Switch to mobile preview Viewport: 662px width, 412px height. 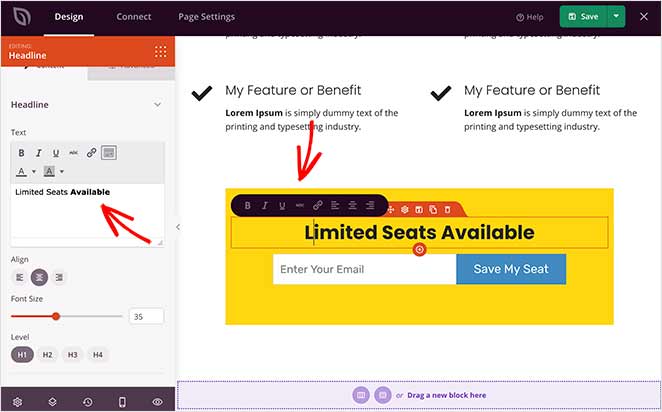pos(122,401)
